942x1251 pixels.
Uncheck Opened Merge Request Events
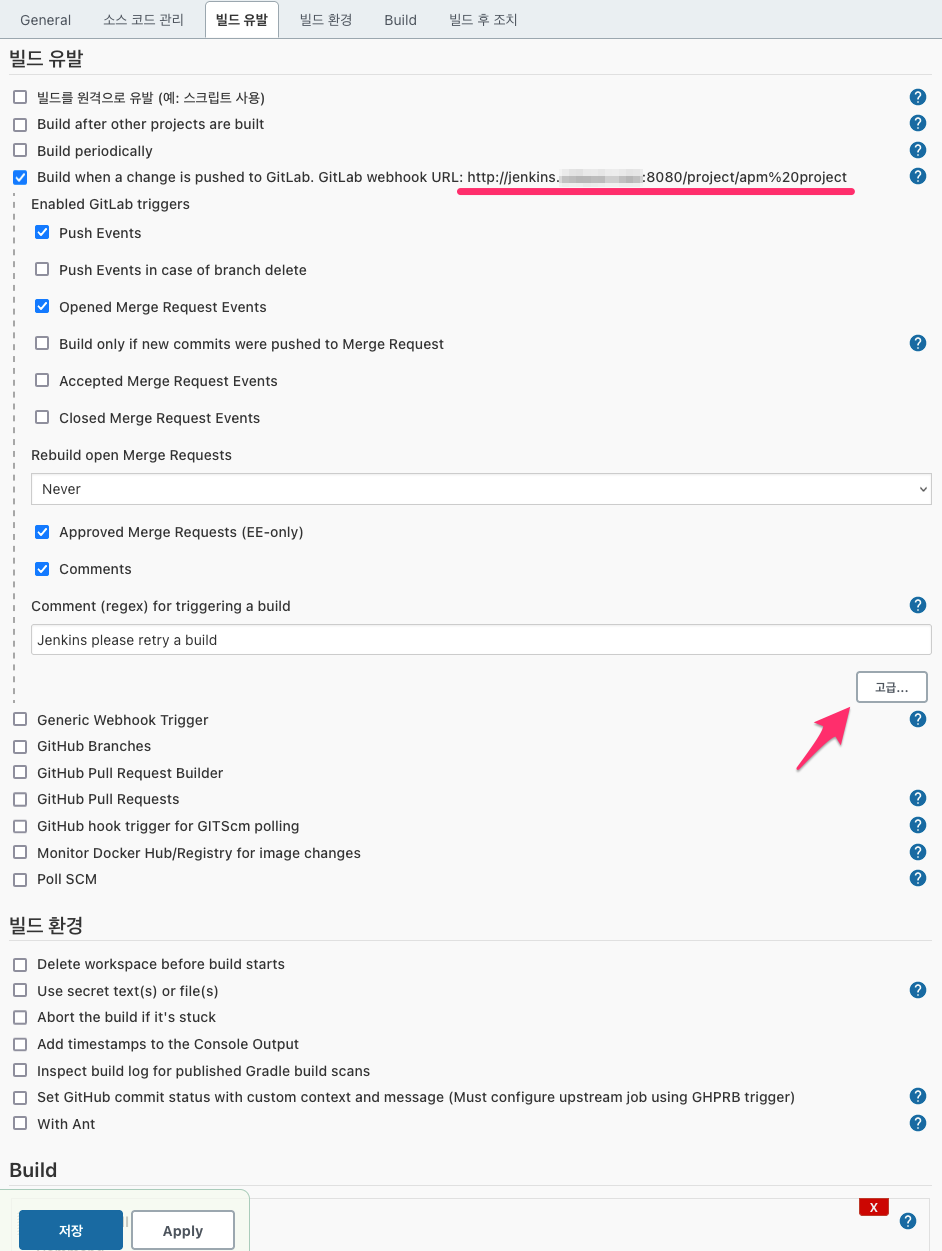pos(42,306)
